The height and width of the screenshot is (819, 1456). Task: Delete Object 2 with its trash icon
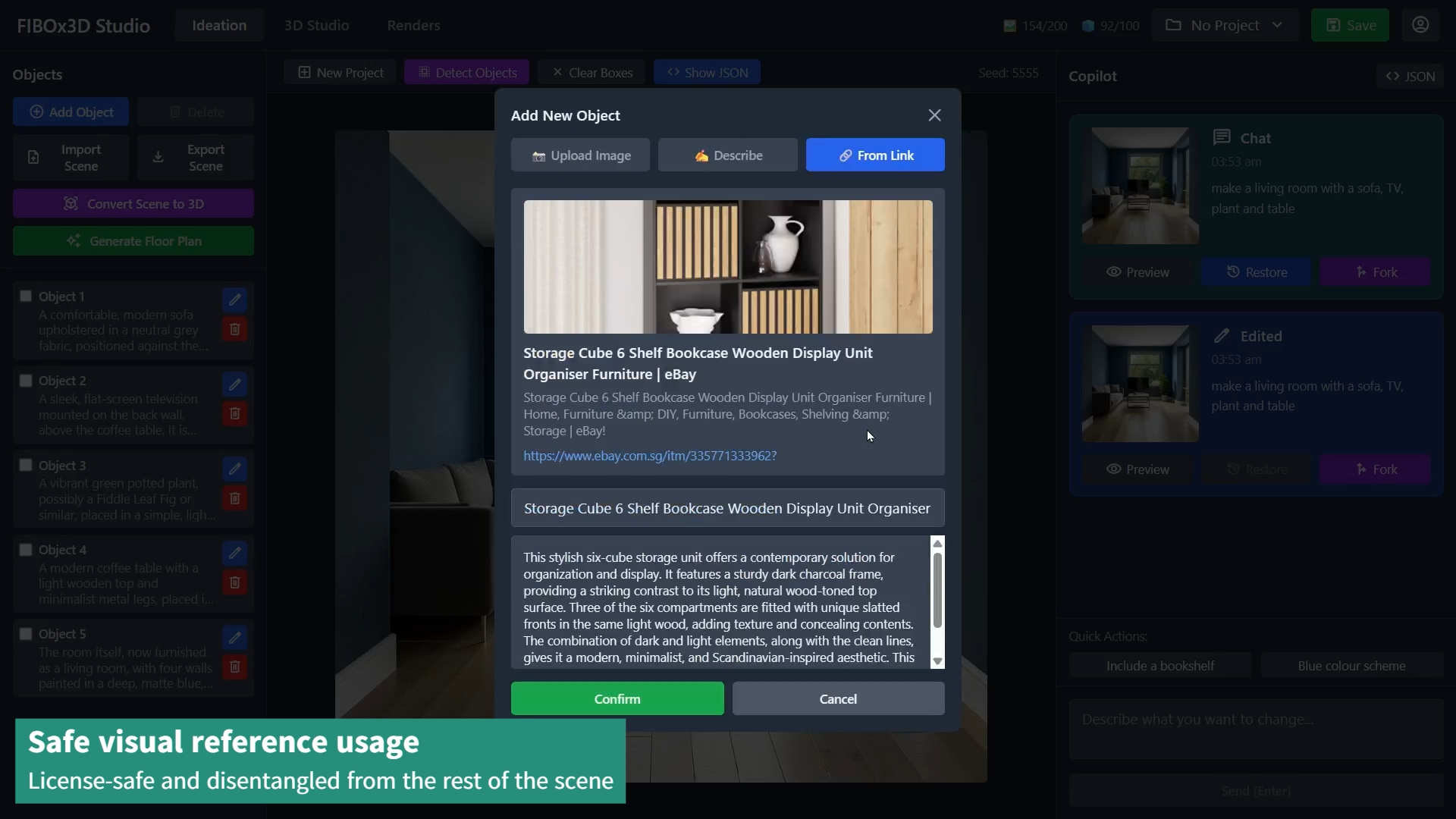[235, 414]
